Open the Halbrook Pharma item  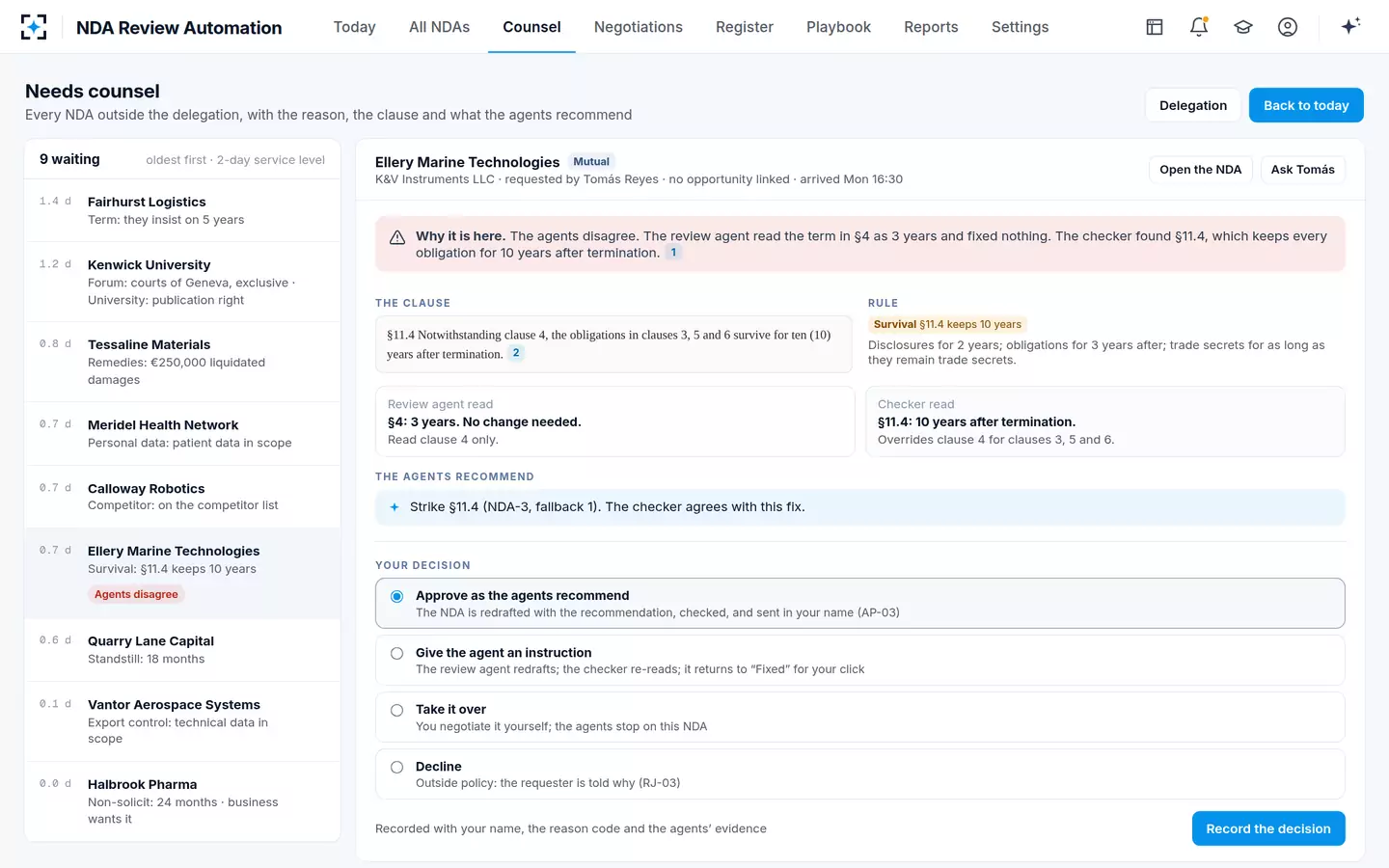(x=182, y=801)
